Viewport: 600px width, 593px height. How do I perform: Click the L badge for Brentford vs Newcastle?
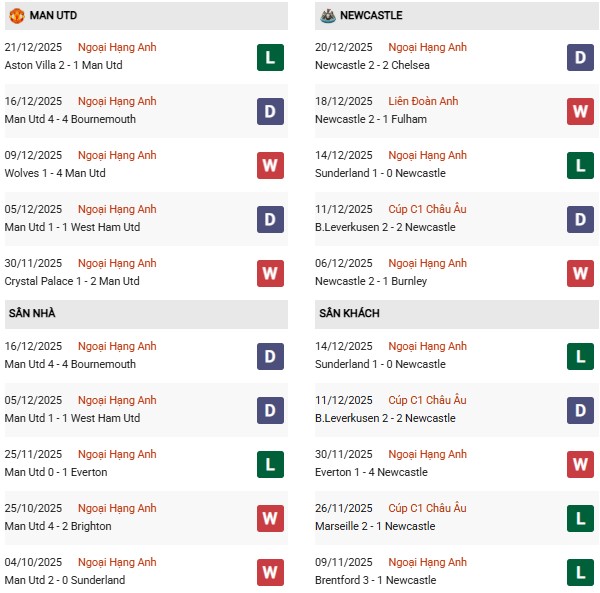580,572
